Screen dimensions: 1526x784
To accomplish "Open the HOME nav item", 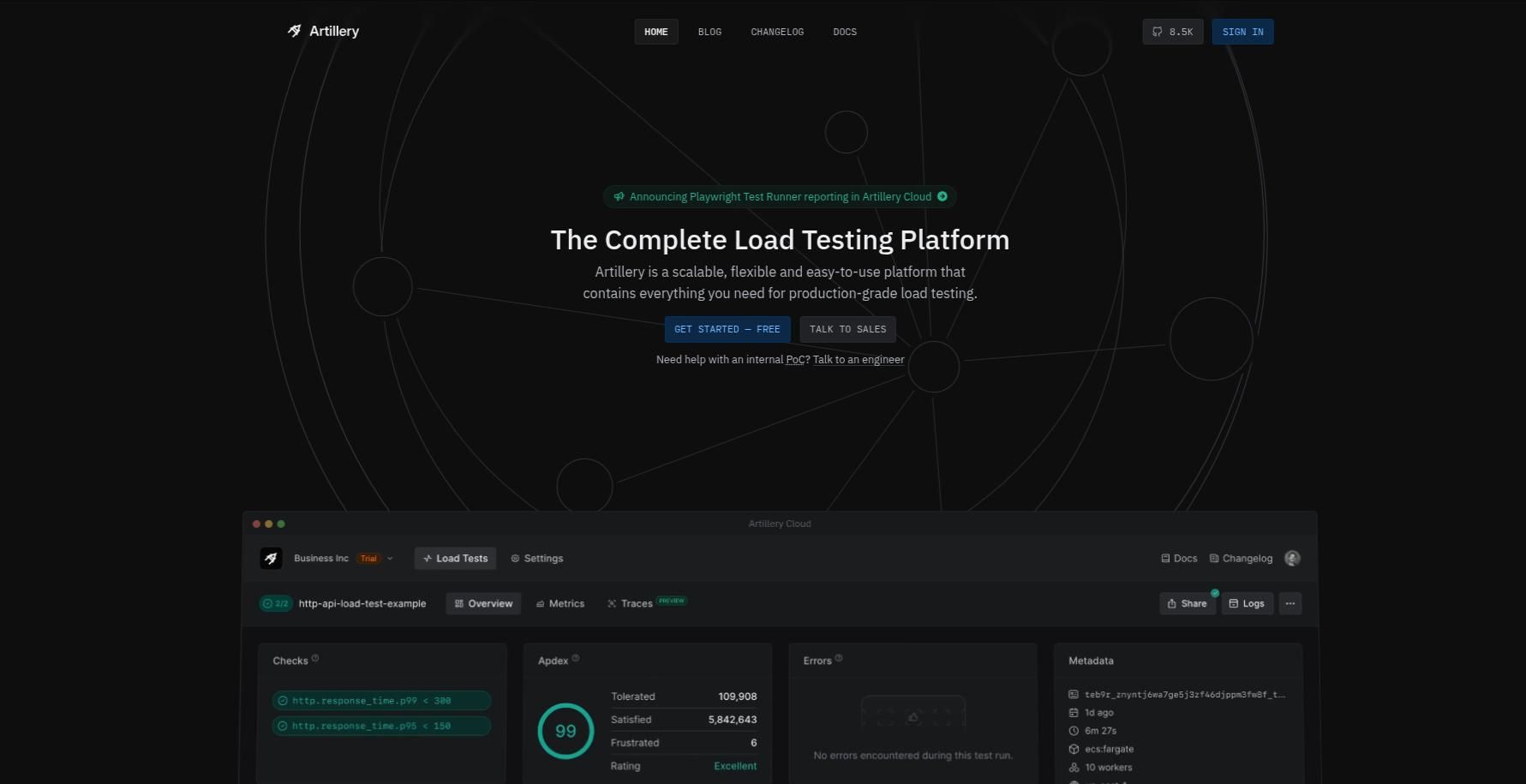I will 656,32.
